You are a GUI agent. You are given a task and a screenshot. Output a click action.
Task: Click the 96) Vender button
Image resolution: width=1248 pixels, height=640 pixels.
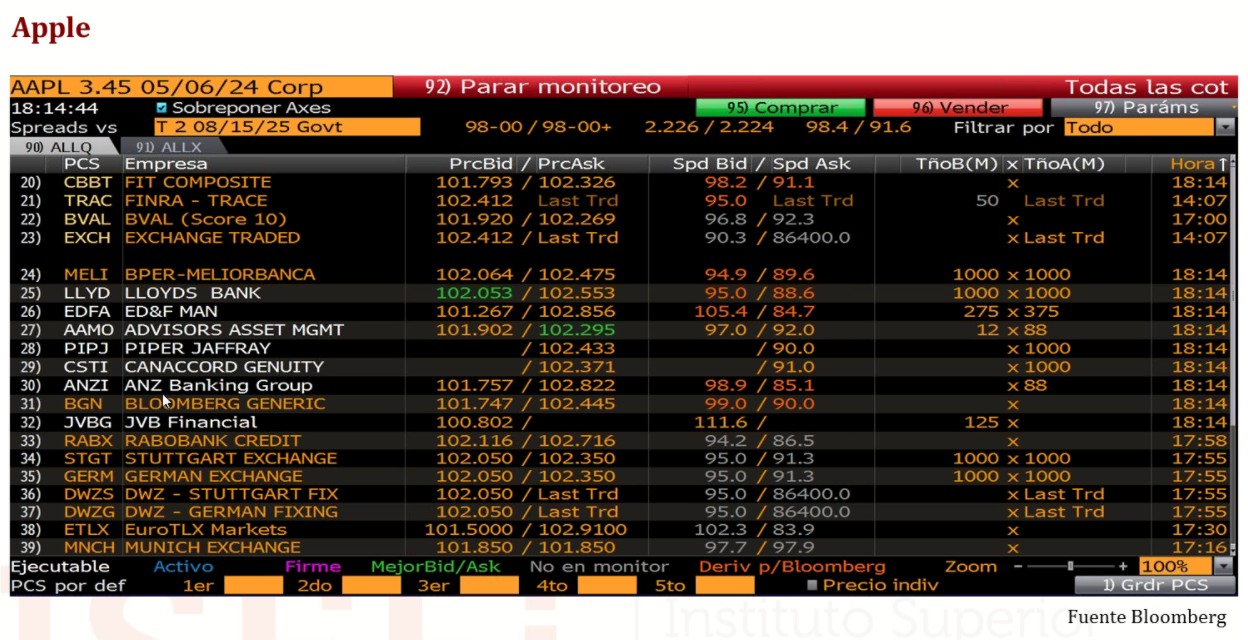(x=958, y=108)
